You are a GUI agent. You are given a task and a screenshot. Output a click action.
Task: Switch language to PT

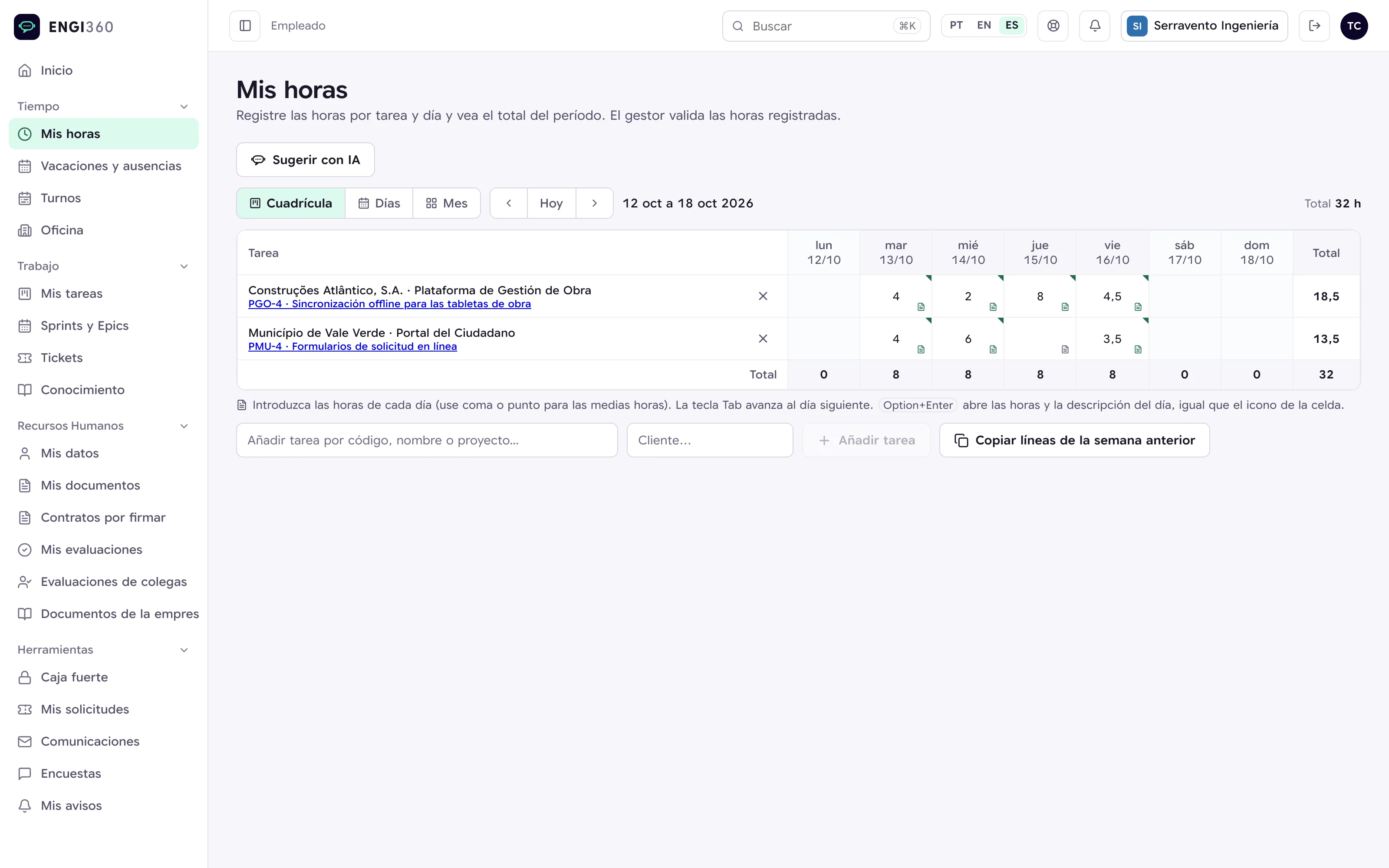coord(956,25)
